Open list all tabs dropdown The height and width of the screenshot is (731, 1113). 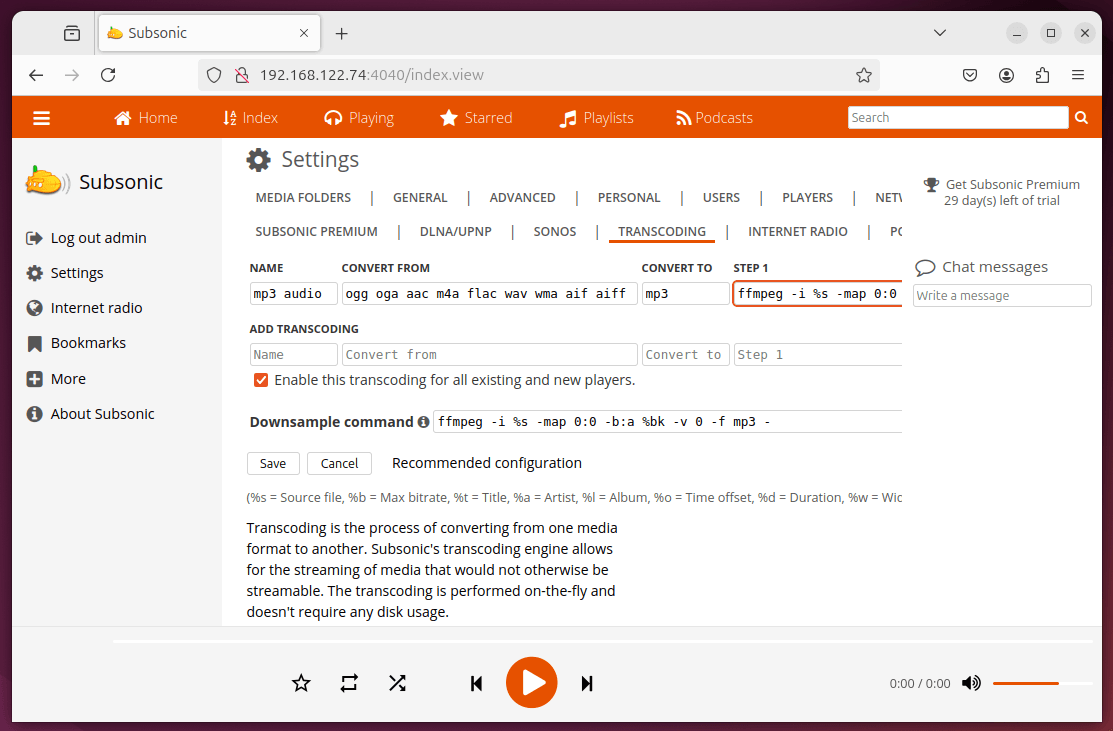pyautogui.click(x=940, y=33)
